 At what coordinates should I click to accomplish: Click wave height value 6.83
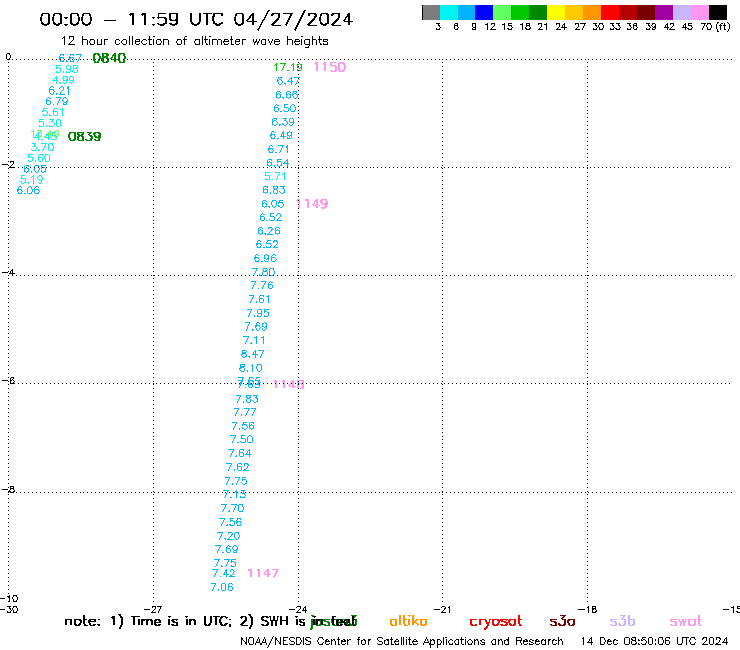coord(274,190)
